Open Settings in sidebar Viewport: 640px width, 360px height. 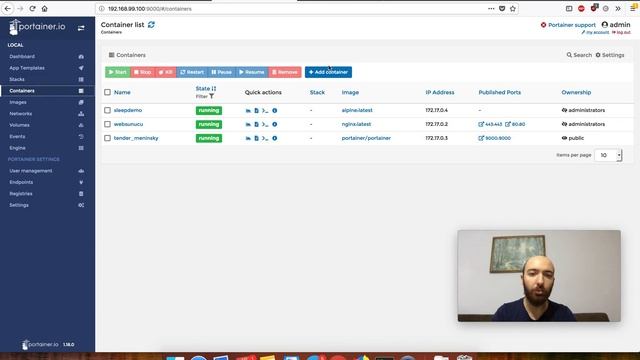47,205
